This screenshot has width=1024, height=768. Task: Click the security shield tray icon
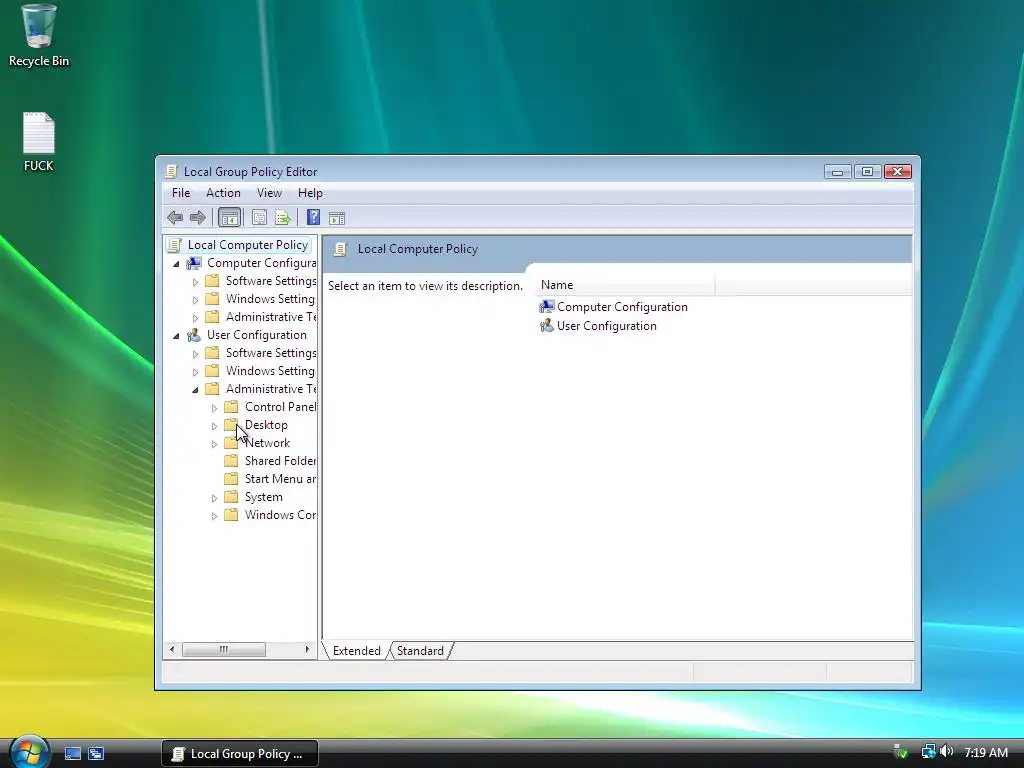coord(901,752)
